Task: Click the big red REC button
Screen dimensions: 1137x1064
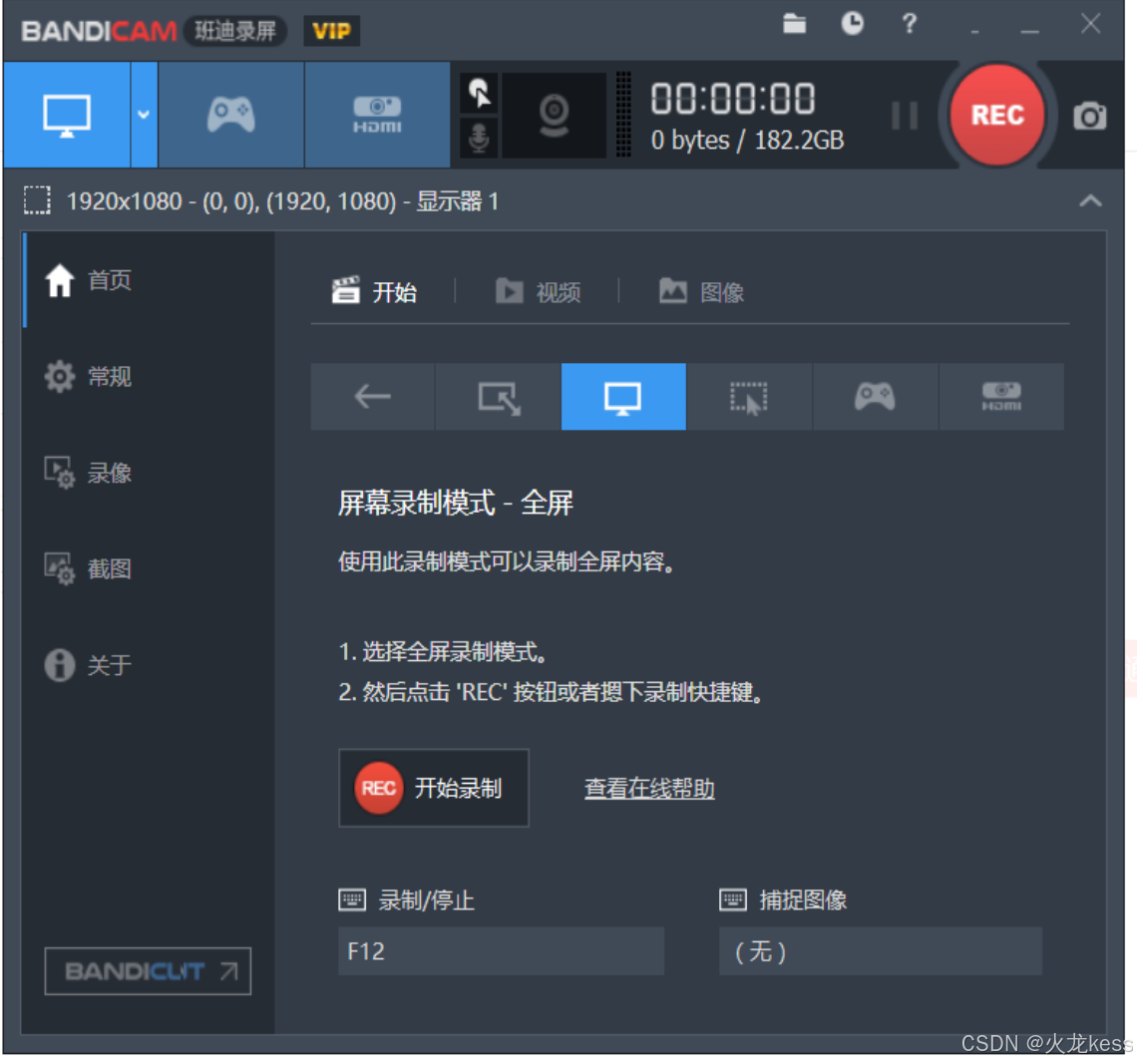Action: [x=997, y=115]
